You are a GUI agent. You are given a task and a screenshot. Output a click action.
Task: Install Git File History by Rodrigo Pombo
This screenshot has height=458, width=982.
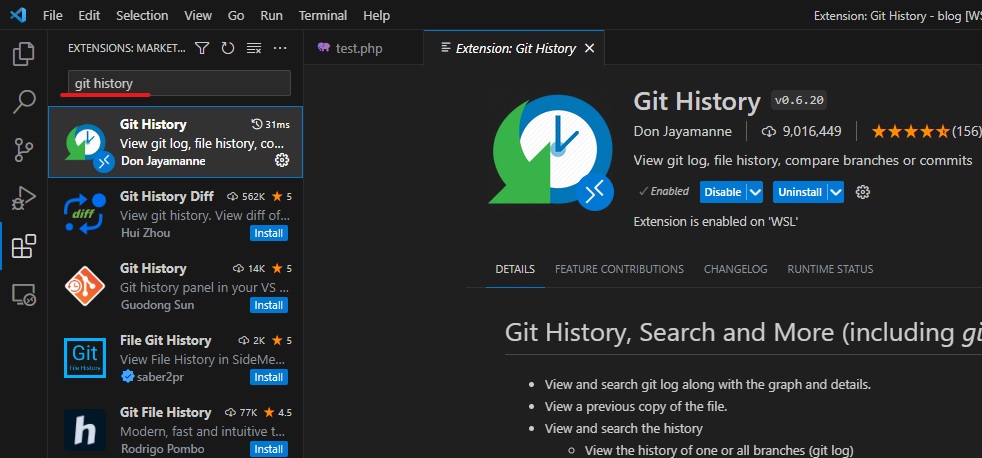click(x=269, y=449)
